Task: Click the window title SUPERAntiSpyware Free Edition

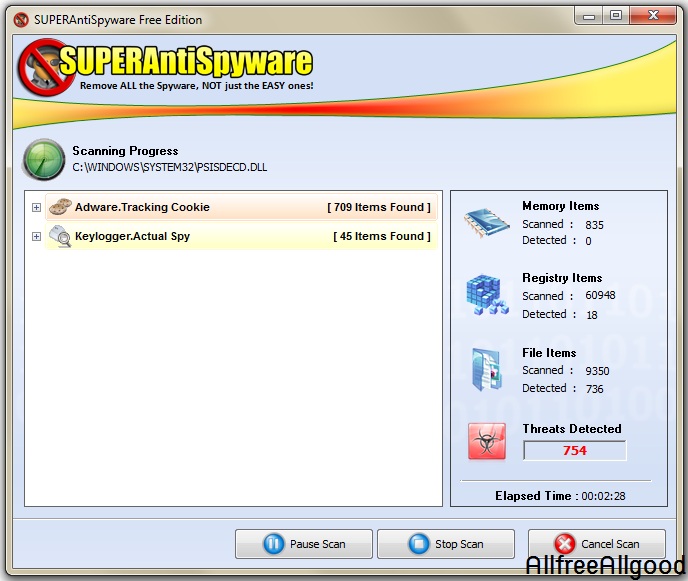Action: pos(118,20)
